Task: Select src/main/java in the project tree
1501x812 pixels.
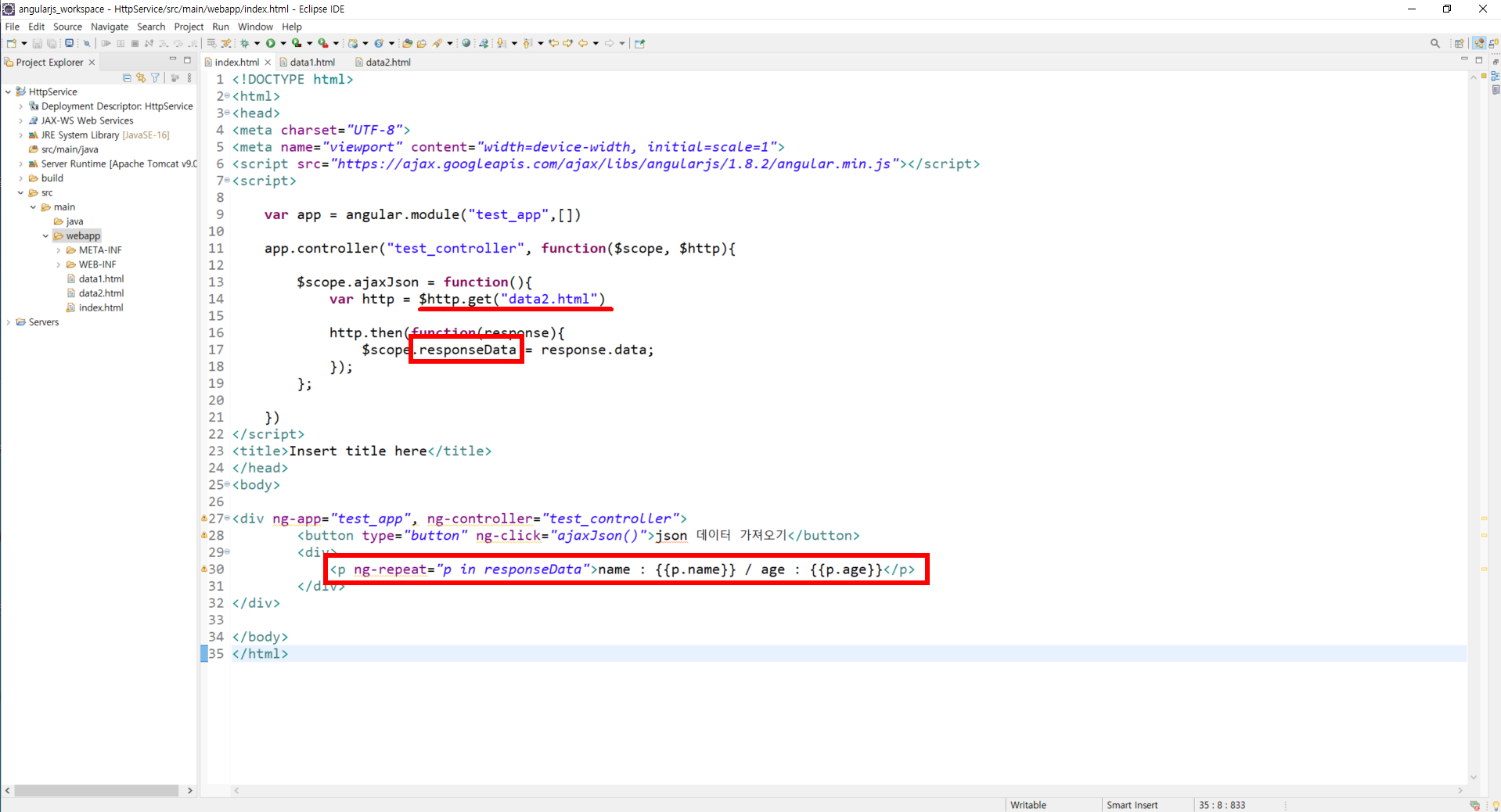Action: click(63, 149)
